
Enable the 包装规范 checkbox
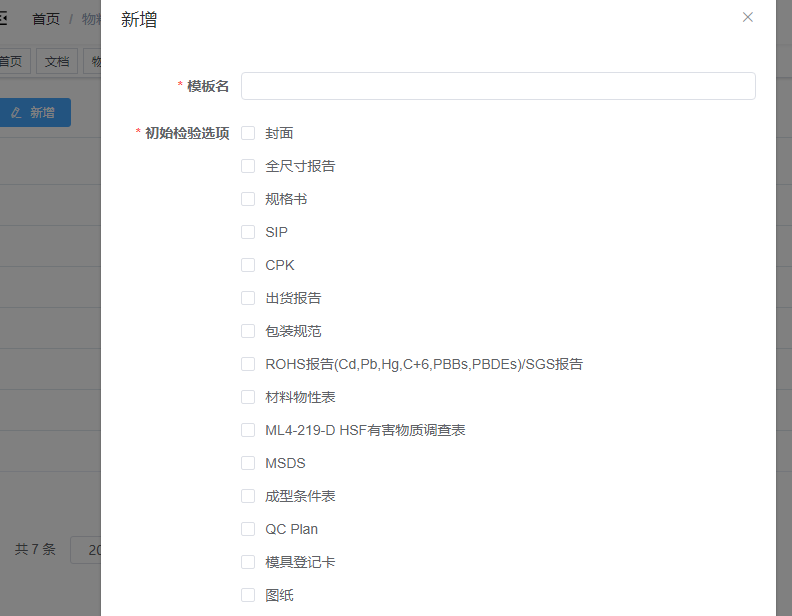pos(248,331)
